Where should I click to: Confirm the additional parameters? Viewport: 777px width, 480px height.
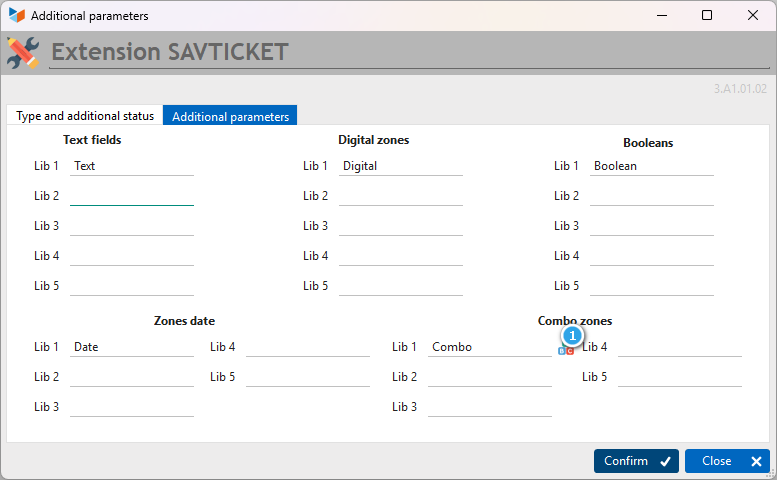click(x=636, y=461)
